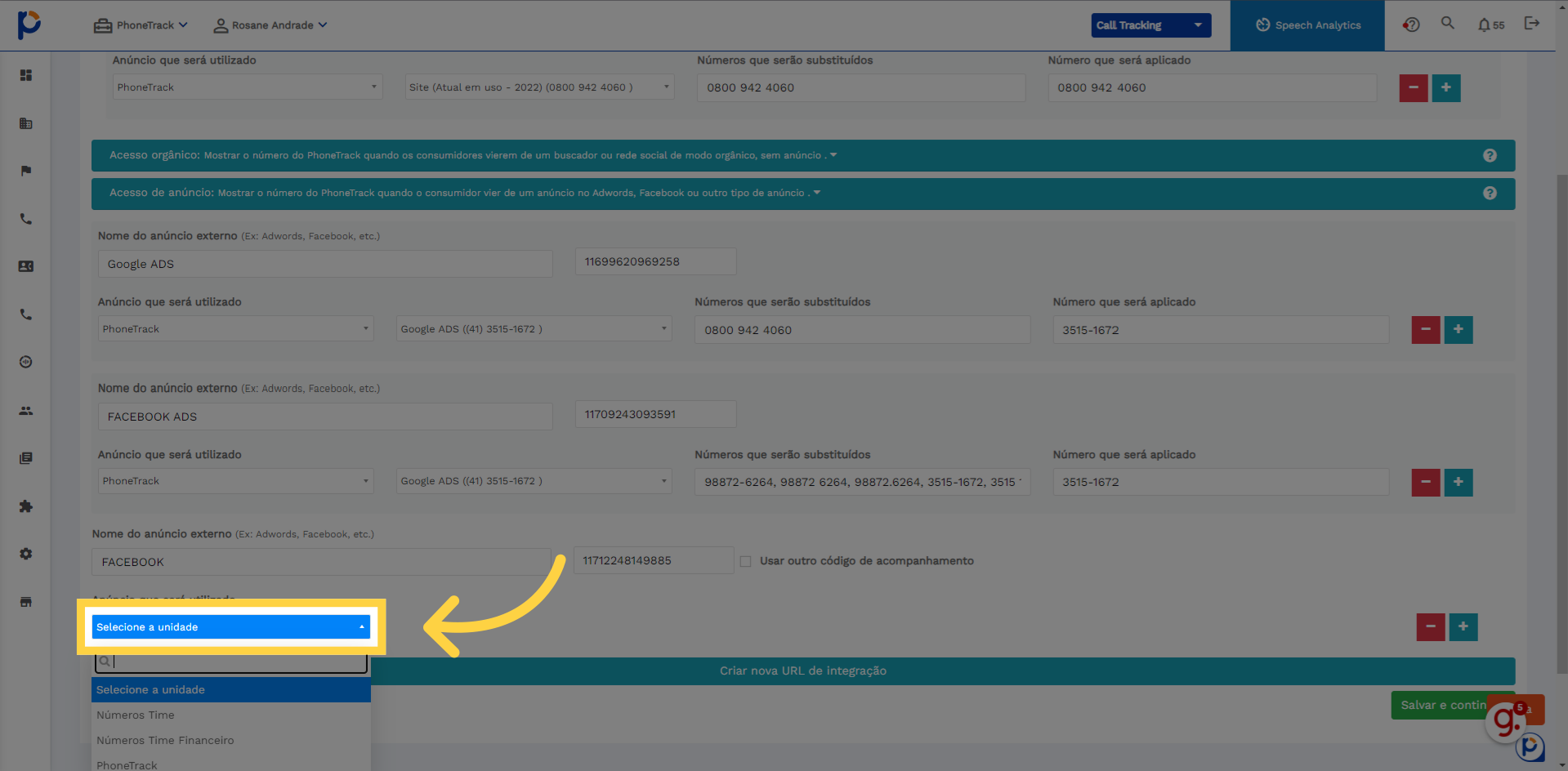Open the store icon in sidebar
Viewport: 1568px width, 771px height.
pos(26,602)
